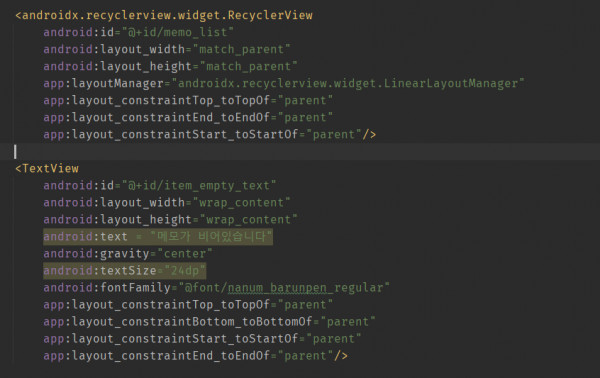Screen dimensions: 600x378
Task: Place cursor on the empty line above TextView
Action: 300,152
